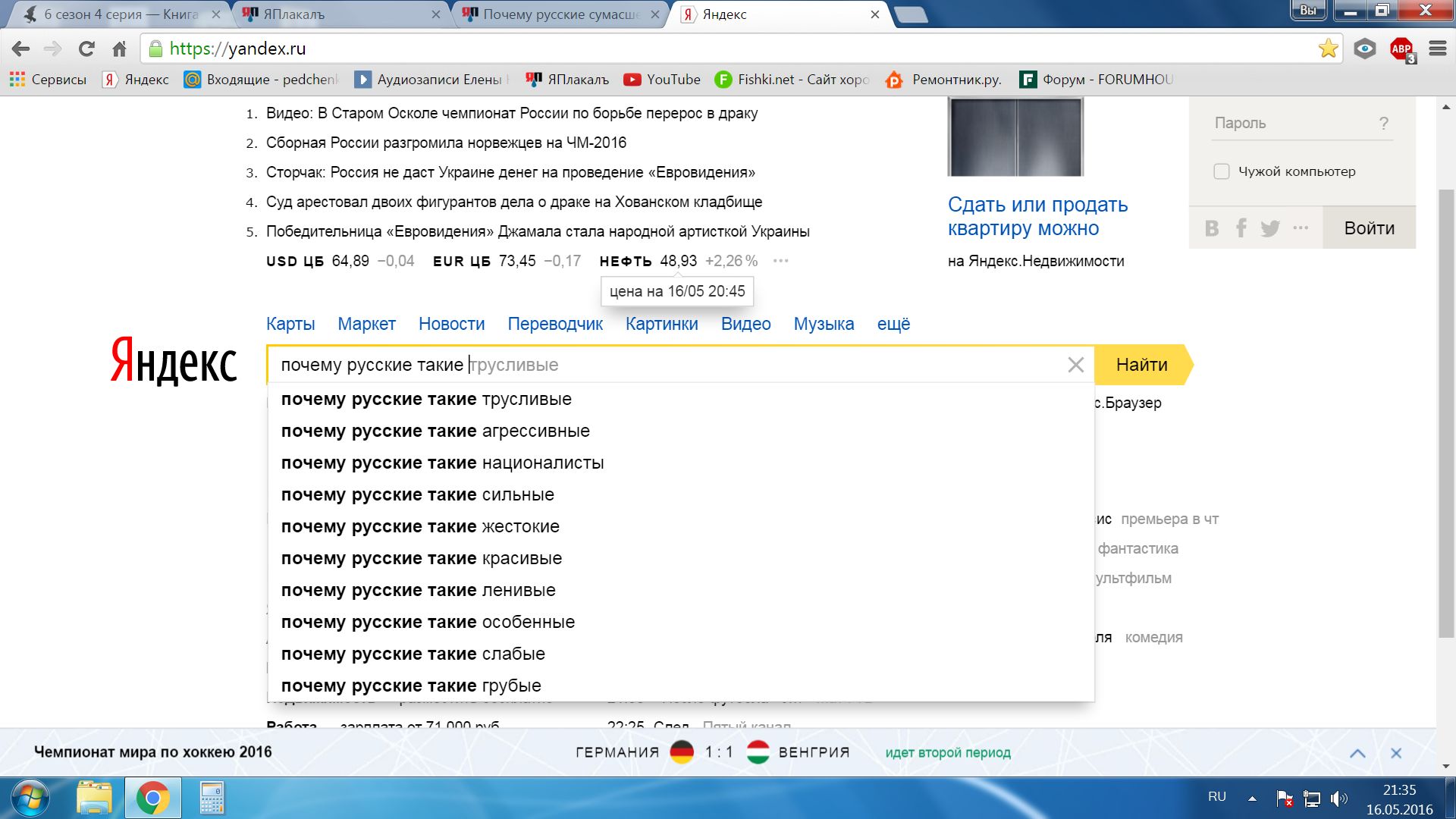Log in with the VK icon

click(x=1212, y=228)
